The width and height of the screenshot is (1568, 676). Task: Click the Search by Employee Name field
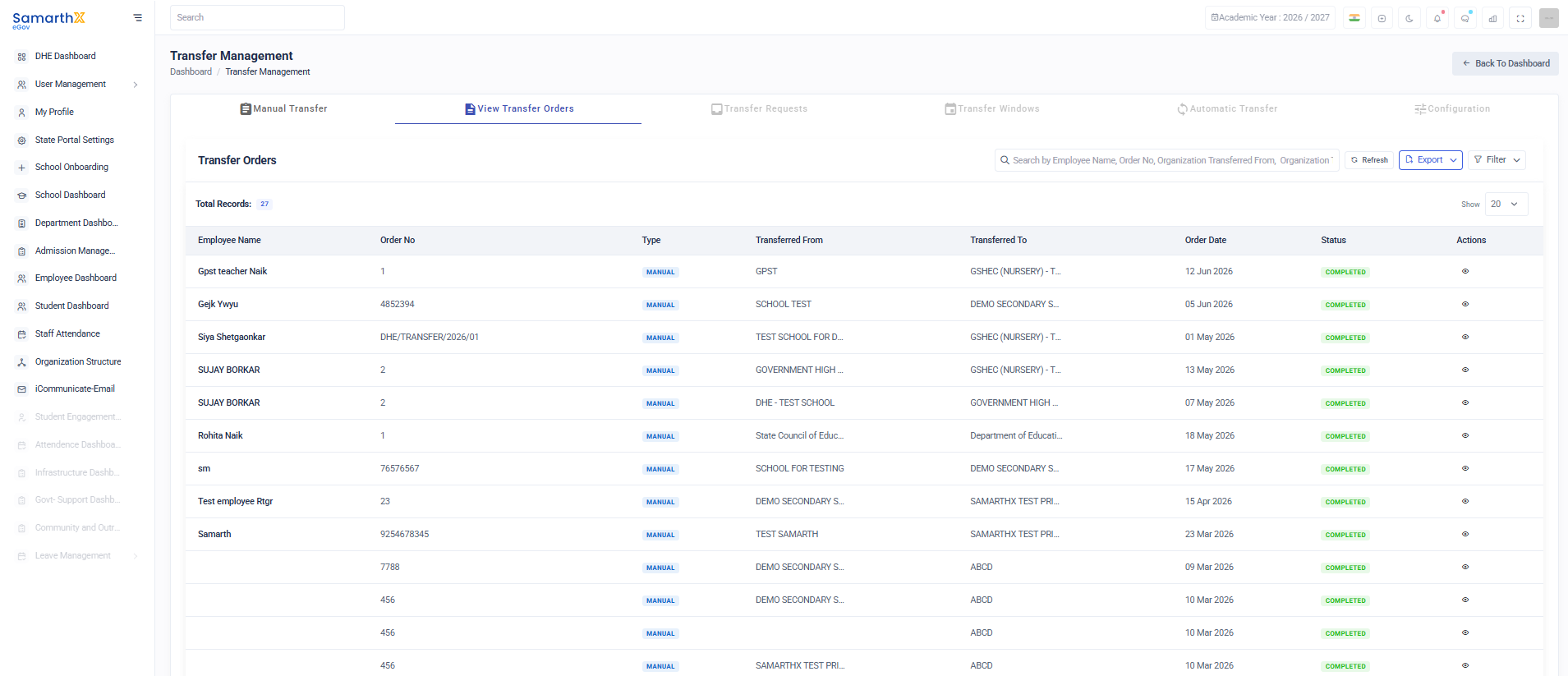(1167, 160)
